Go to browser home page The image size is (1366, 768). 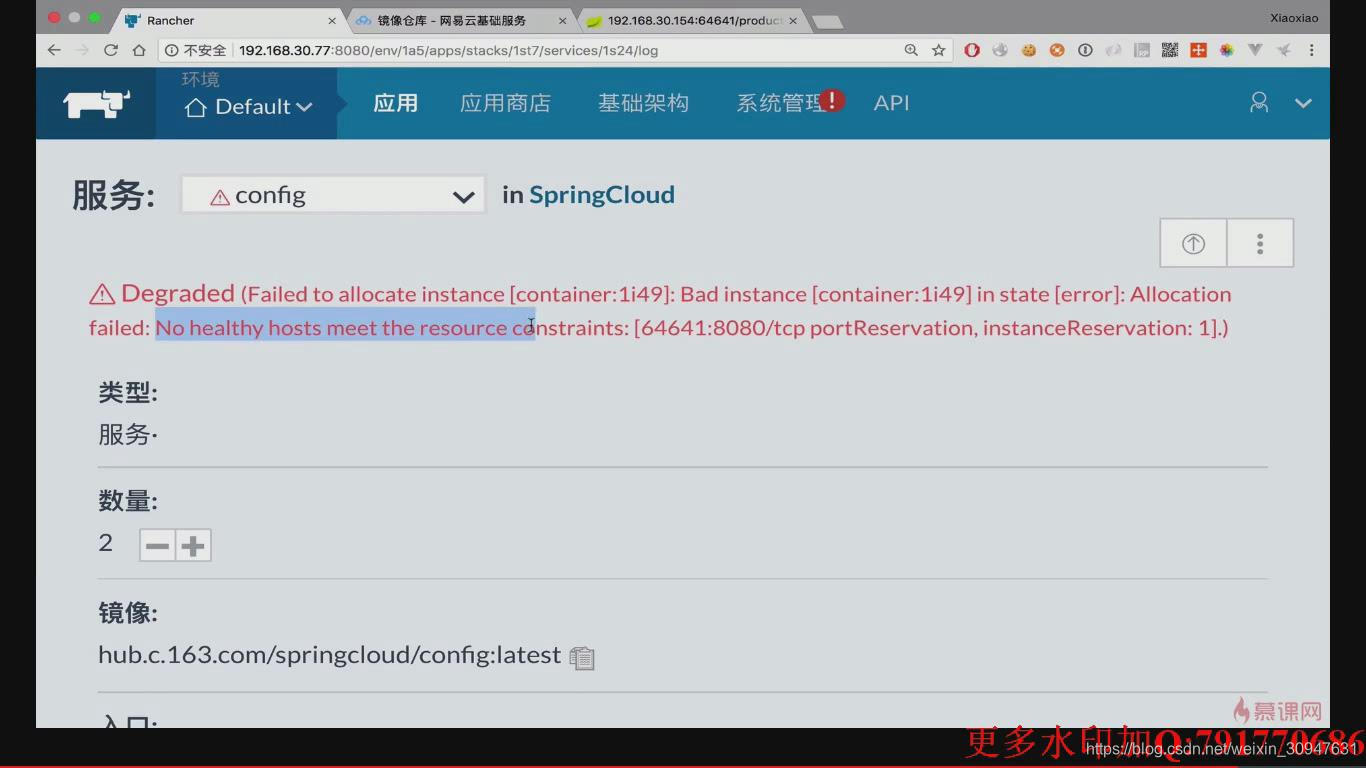(139, 50)
